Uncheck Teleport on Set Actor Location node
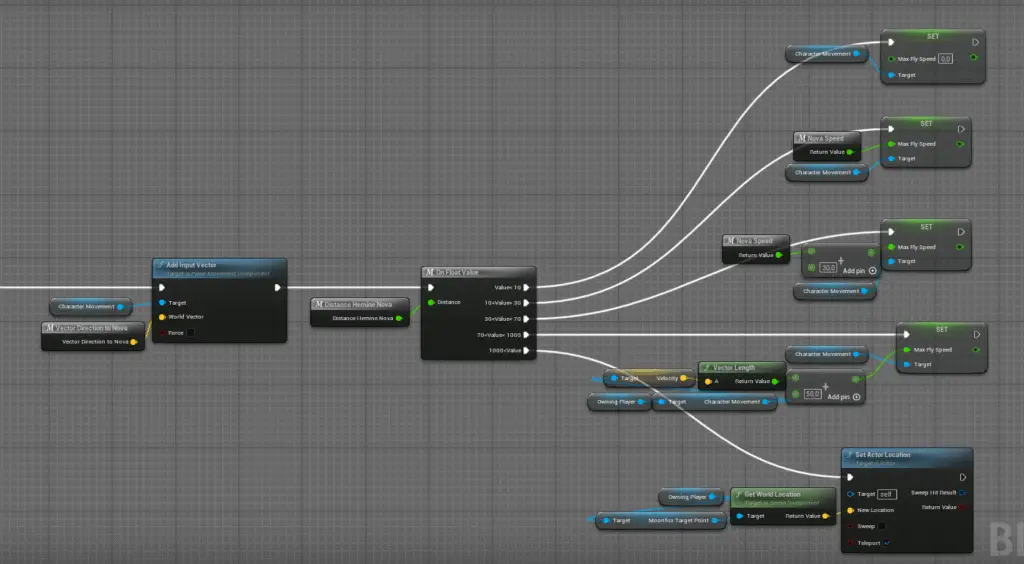This screenshot has height=564, width=1024. pyautogui.click(x=888, y=543)
